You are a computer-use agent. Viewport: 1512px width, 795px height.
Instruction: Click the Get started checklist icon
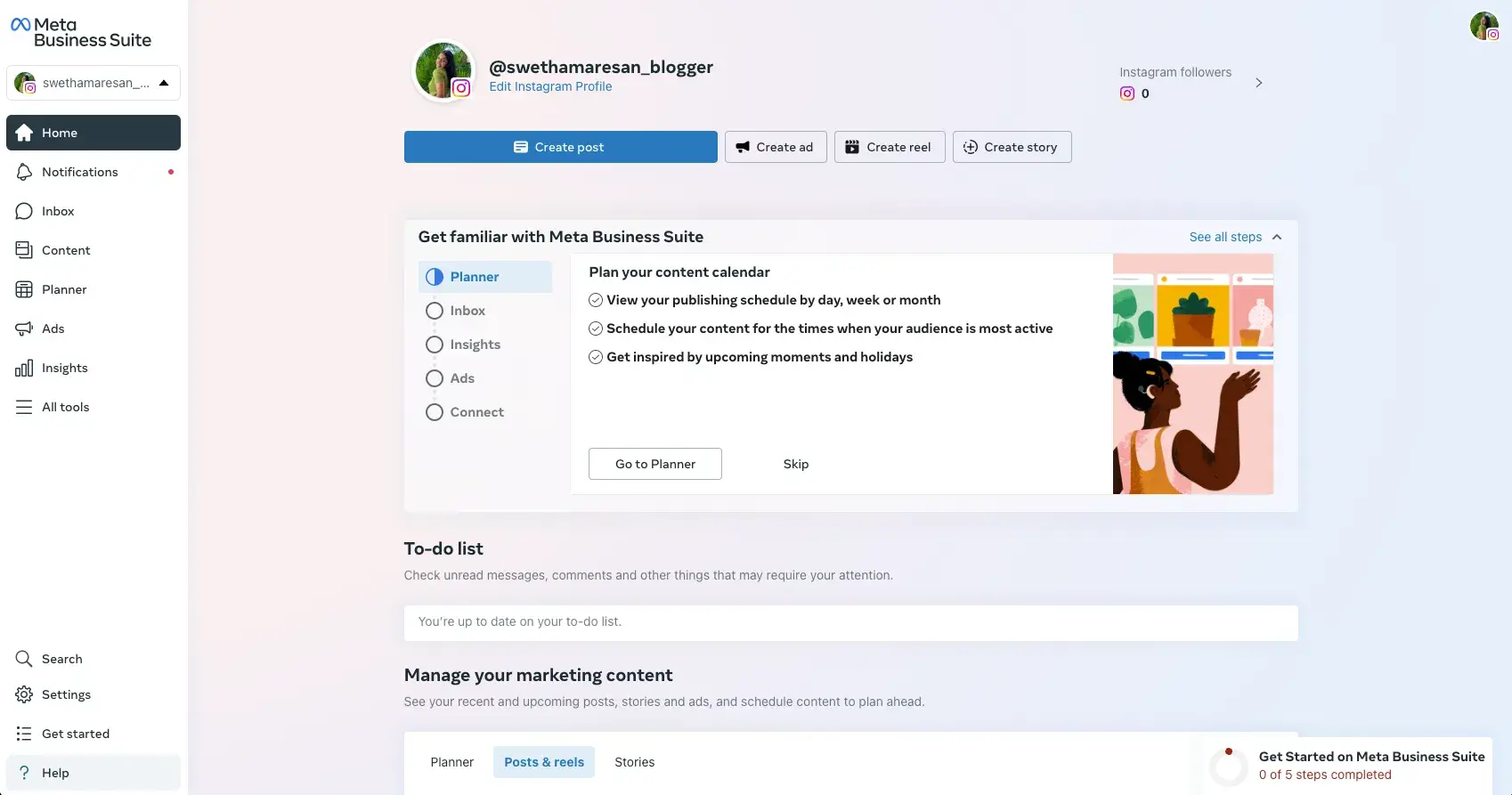24,734
